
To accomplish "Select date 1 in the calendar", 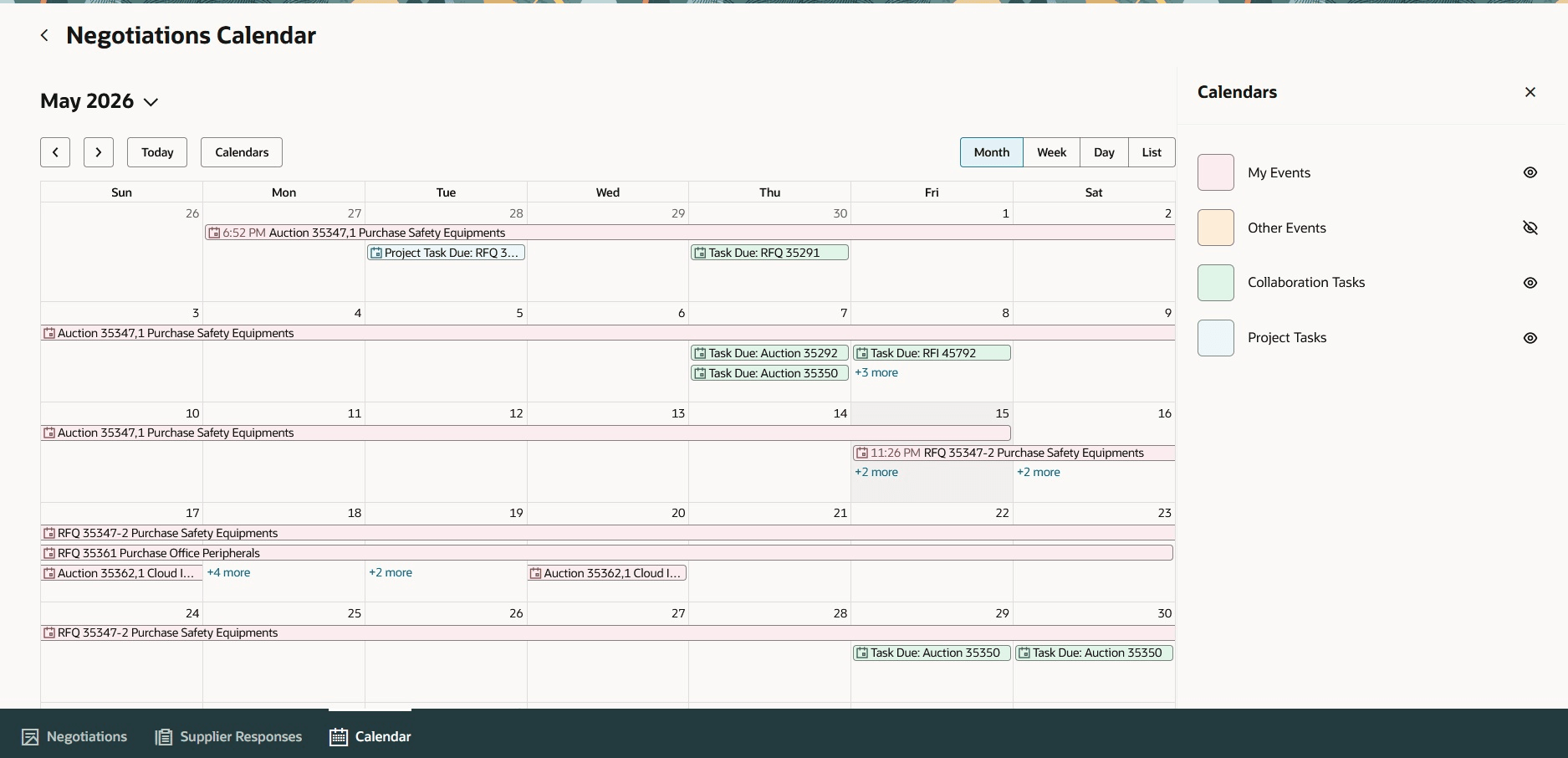I will tap(1005, 213).
